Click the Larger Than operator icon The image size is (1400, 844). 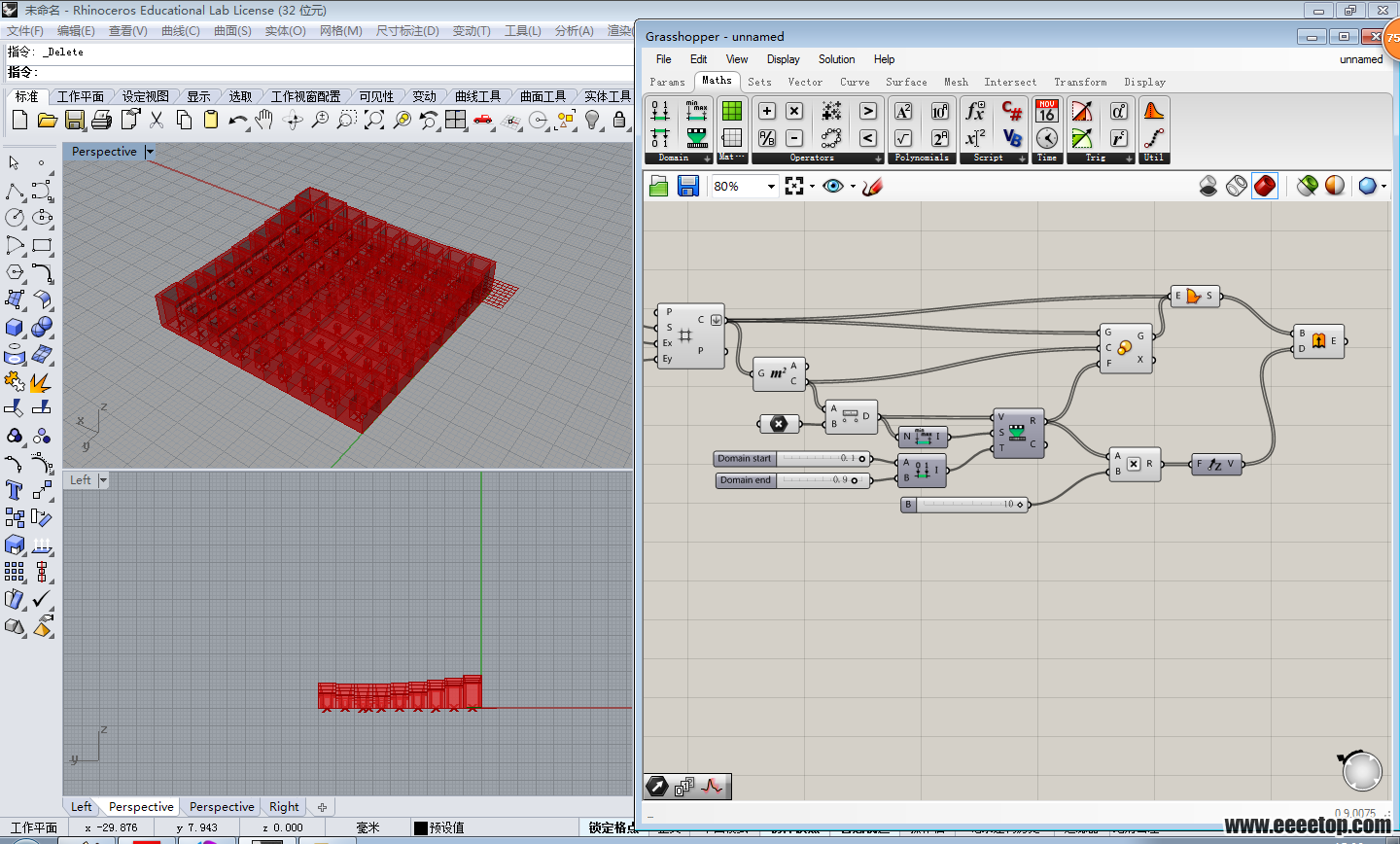click(x=868, y=111)
